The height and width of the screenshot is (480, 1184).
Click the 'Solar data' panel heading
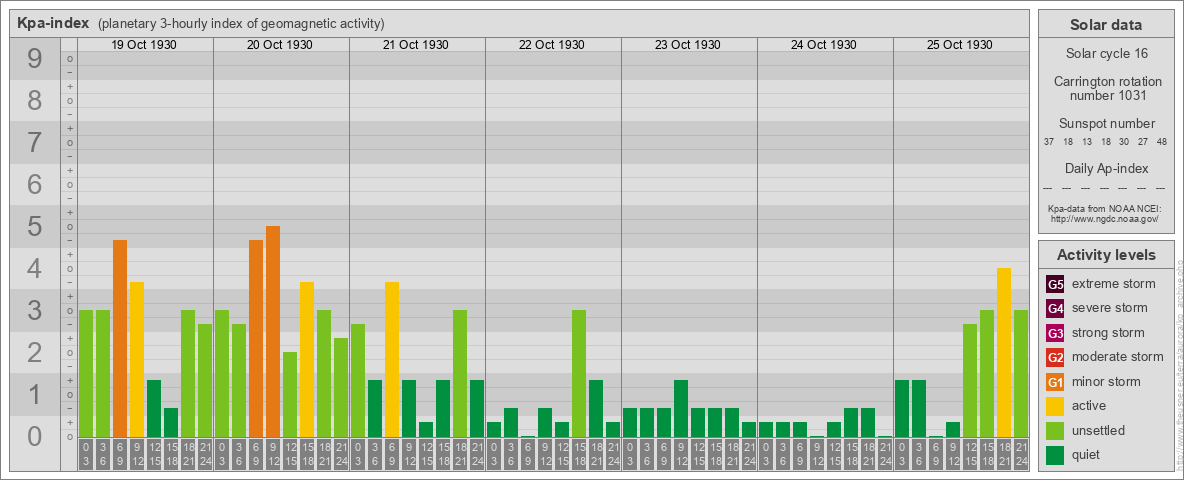pyautogui.click(x=1105, y=25)
